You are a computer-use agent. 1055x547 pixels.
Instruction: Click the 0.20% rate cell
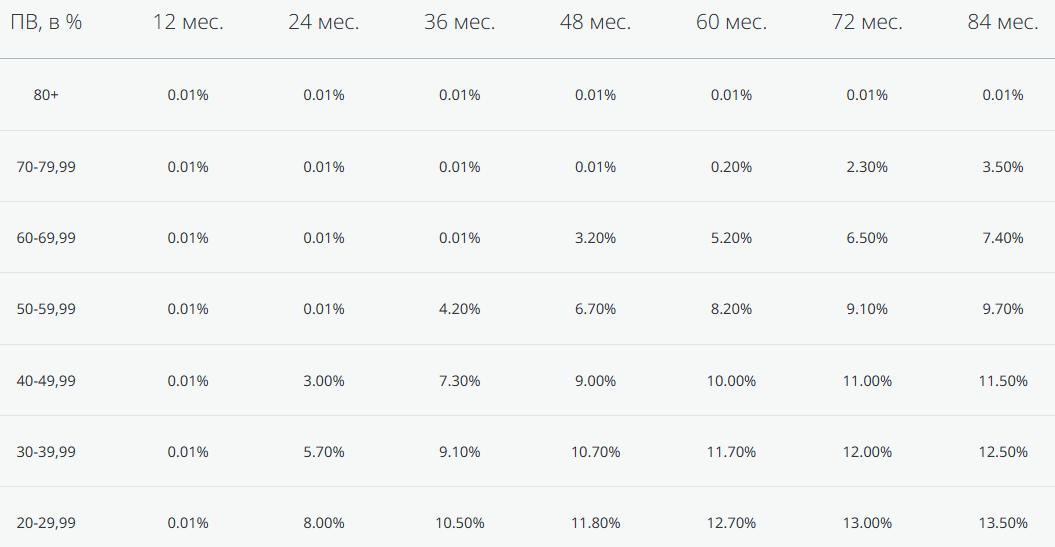731,167
